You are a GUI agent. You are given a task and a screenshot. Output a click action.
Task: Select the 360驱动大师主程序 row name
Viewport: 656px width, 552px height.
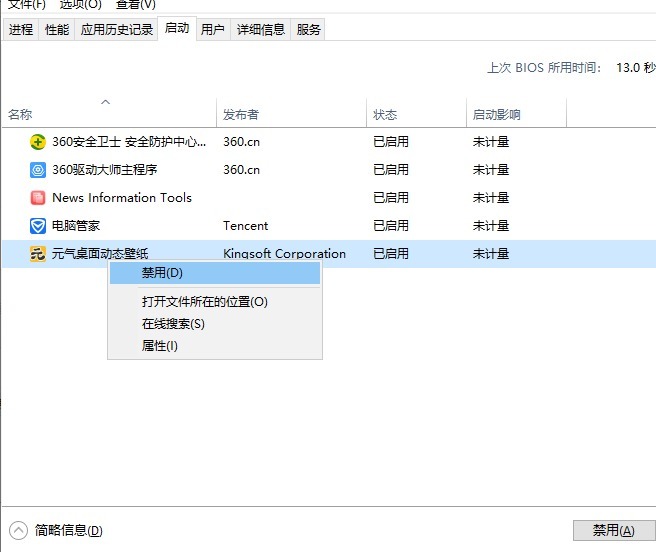[x=105, y=170]
